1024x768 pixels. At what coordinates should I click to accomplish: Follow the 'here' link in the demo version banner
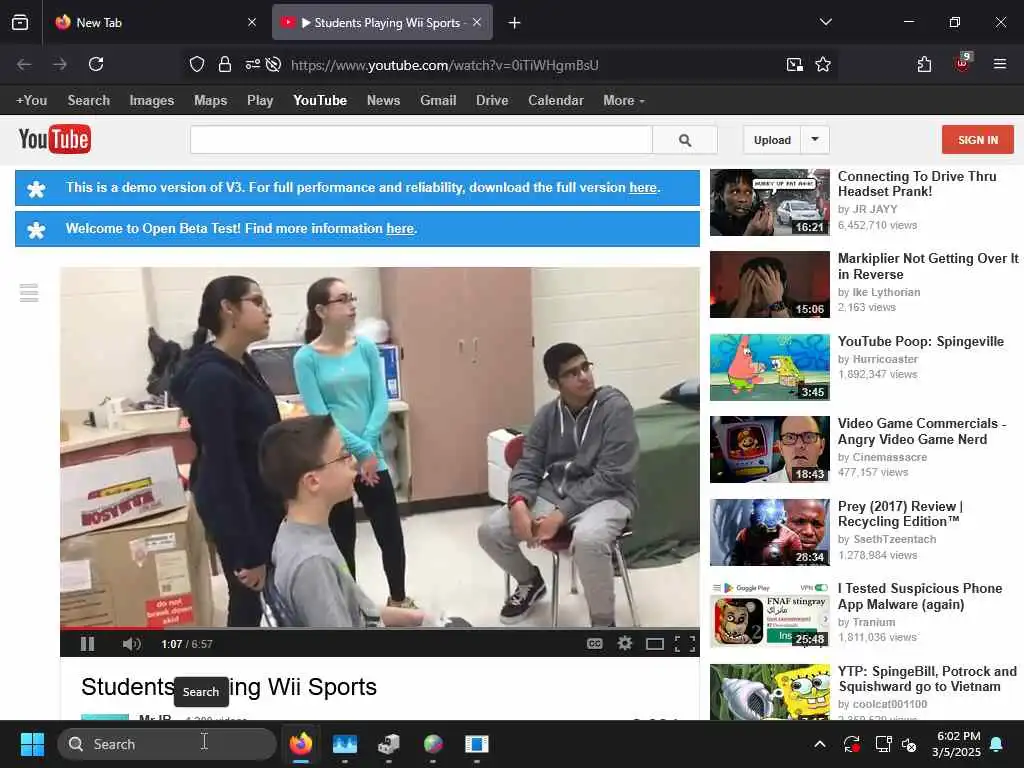pyautogui.click(x=643, y=187)
